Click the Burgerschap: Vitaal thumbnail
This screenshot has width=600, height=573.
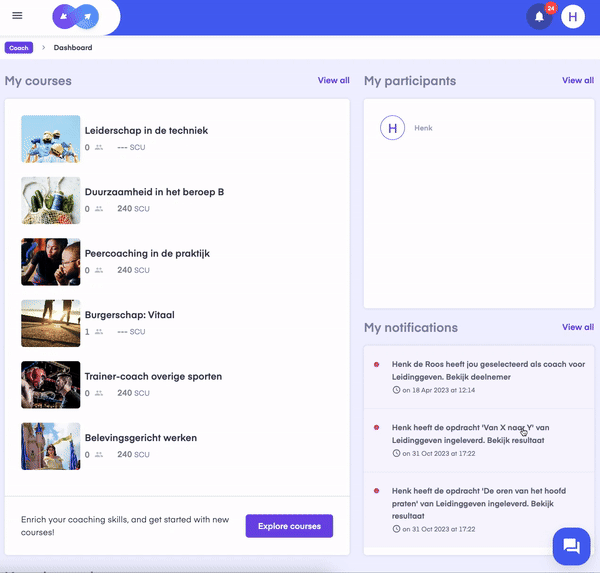(51, 323)
